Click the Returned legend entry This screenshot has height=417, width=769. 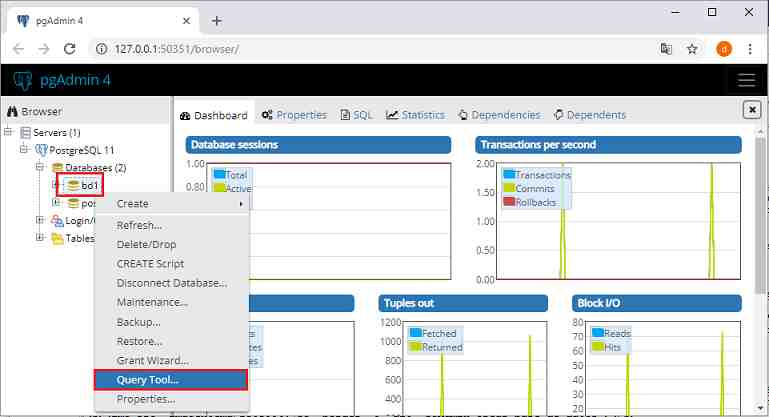pyautogui.click(x=436, y=347)
